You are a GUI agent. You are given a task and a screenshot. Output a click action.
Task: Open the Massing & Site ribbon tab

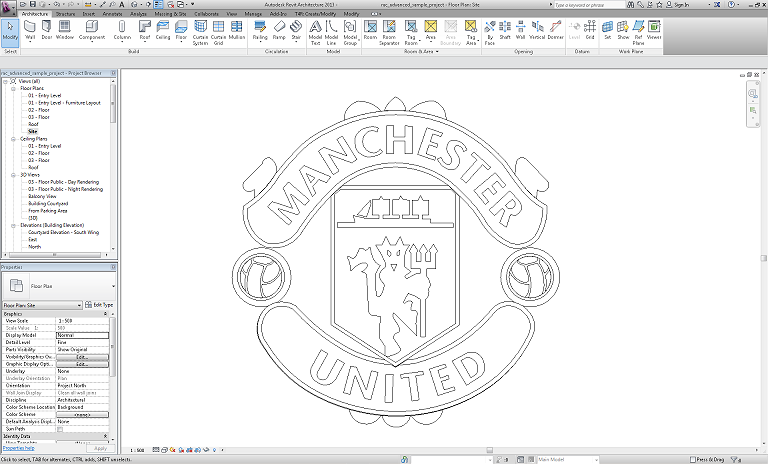pos(170,14)
